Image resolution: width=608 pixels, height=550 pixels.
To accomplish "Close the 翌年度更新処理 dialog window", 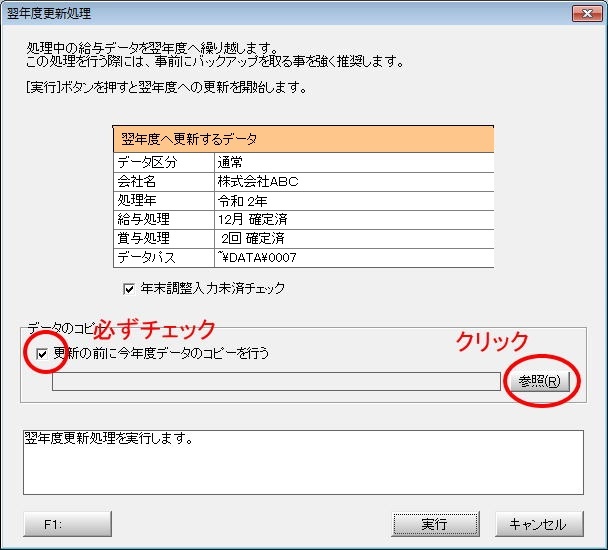I will [x=587, y=14].
